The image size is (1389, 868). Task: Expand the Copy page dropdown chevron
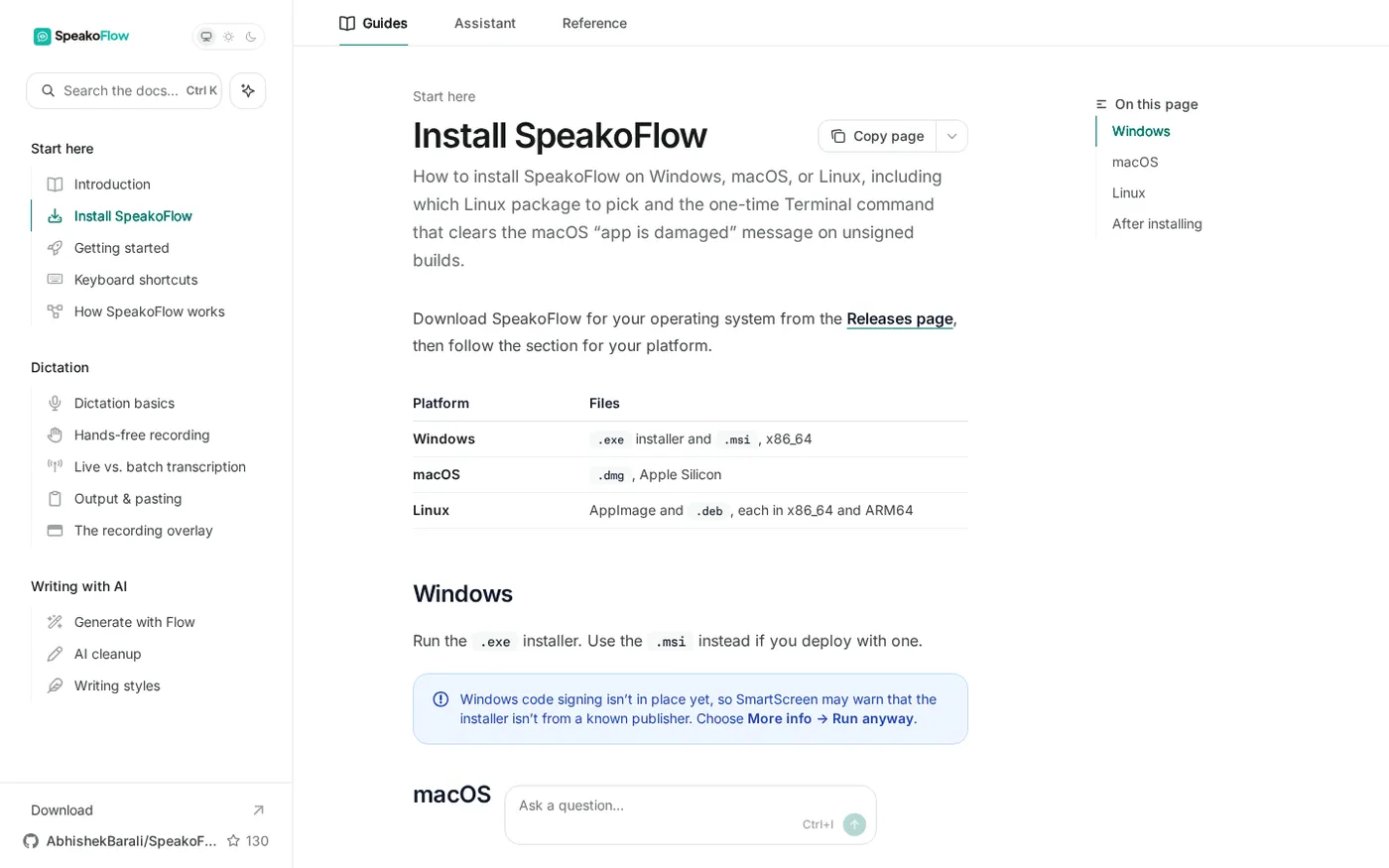click(951, 136)
